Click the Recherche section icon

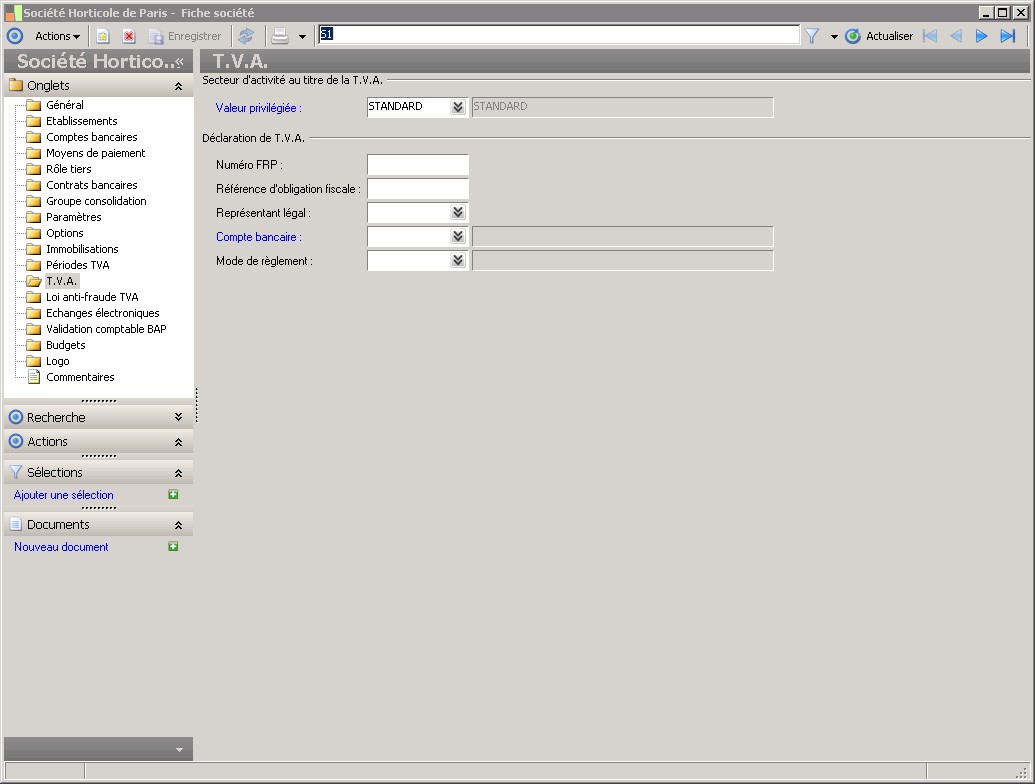16,417
